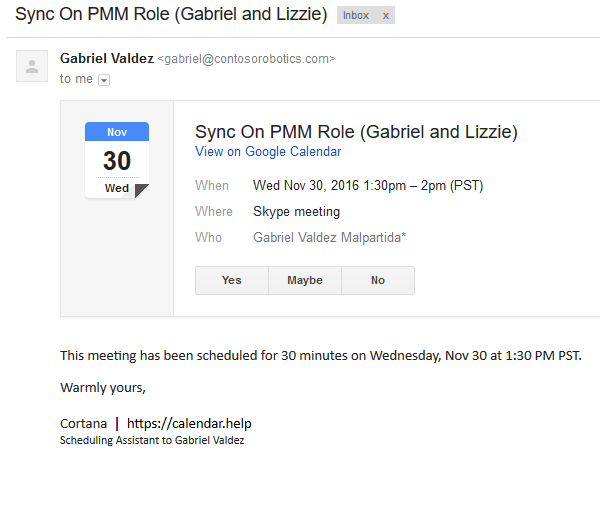Click the Nov 30 calendar date icon
Image resolution: width=611 pixels, height=505 pixels.
click(117, 160)
